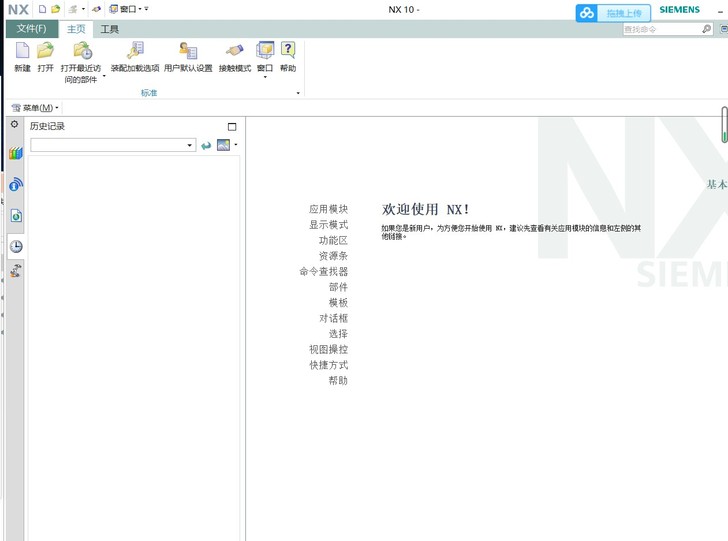Click the 打开最近访问的部件 folder-clock icon
The image size is (728, 541).
tap(83, 51)
